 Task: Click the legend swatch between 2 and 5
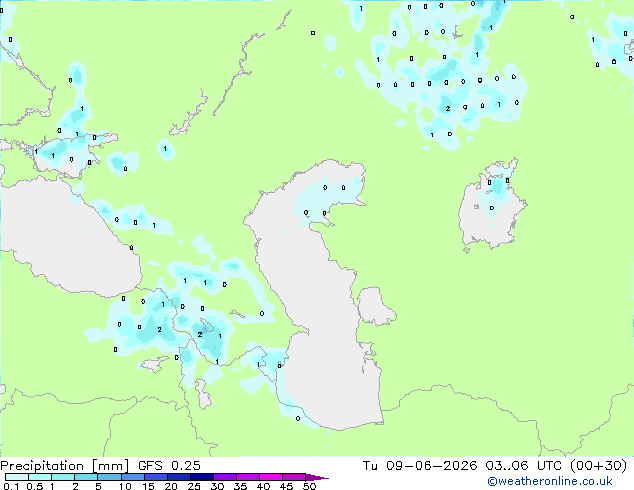click(x=86, y=477)
